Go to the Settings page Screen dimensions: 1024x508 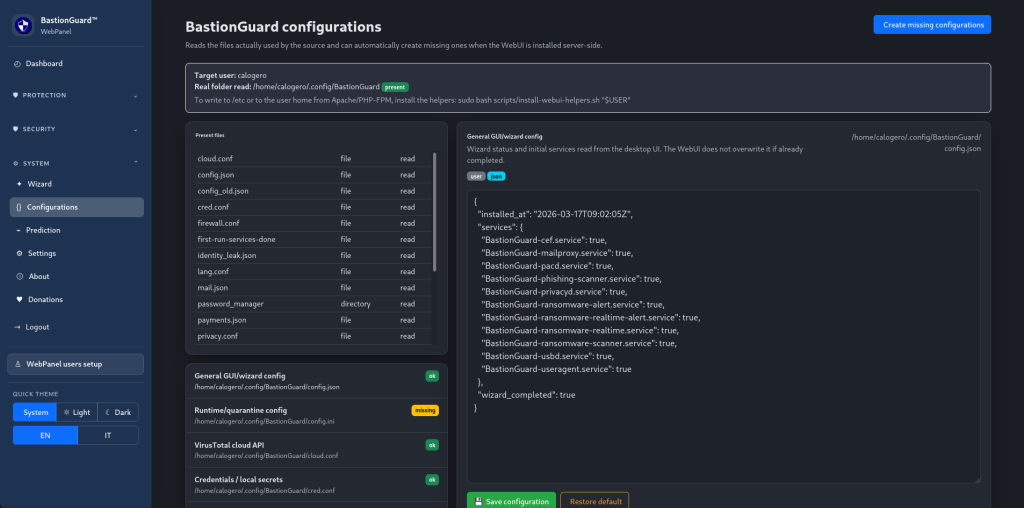(x=76, y=253)
